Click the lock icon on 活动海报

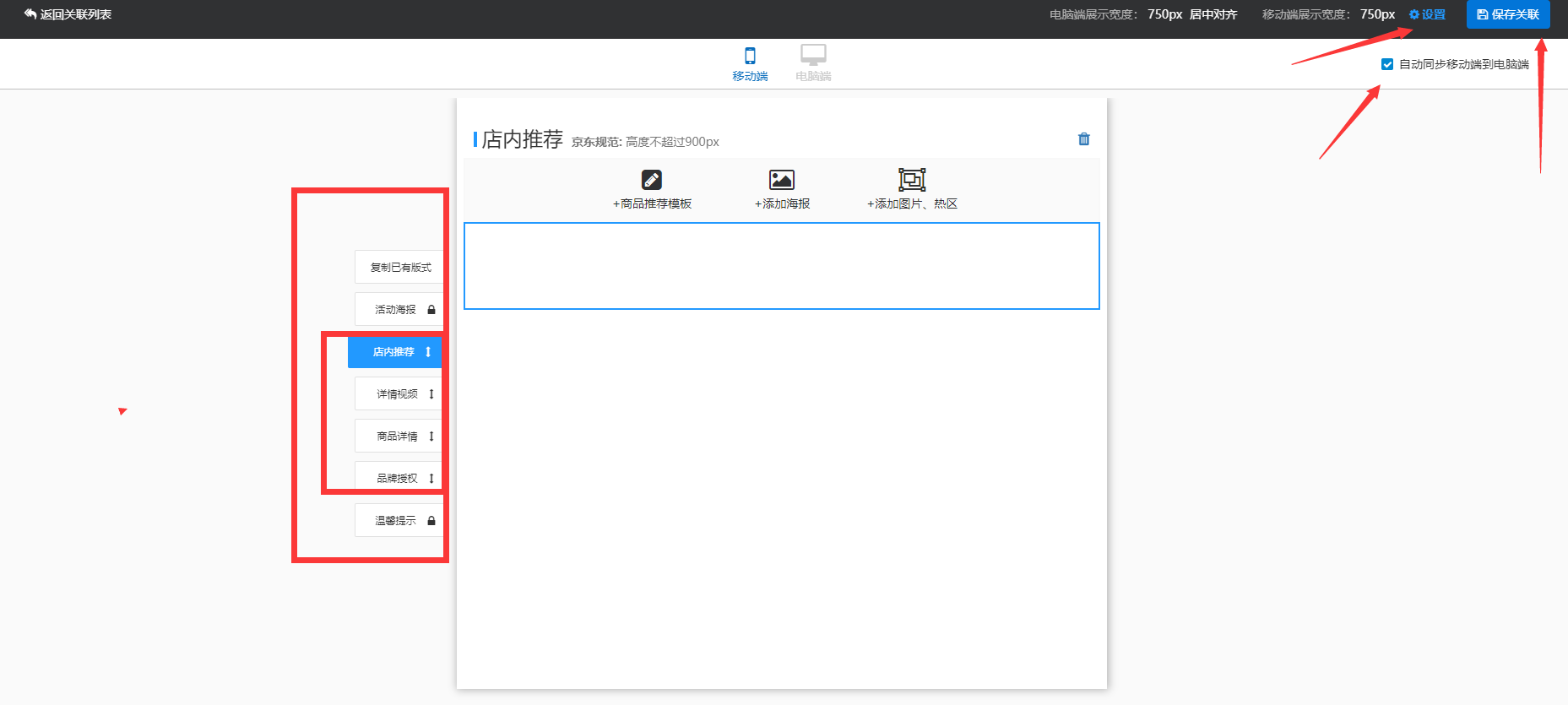pos(431,310)
